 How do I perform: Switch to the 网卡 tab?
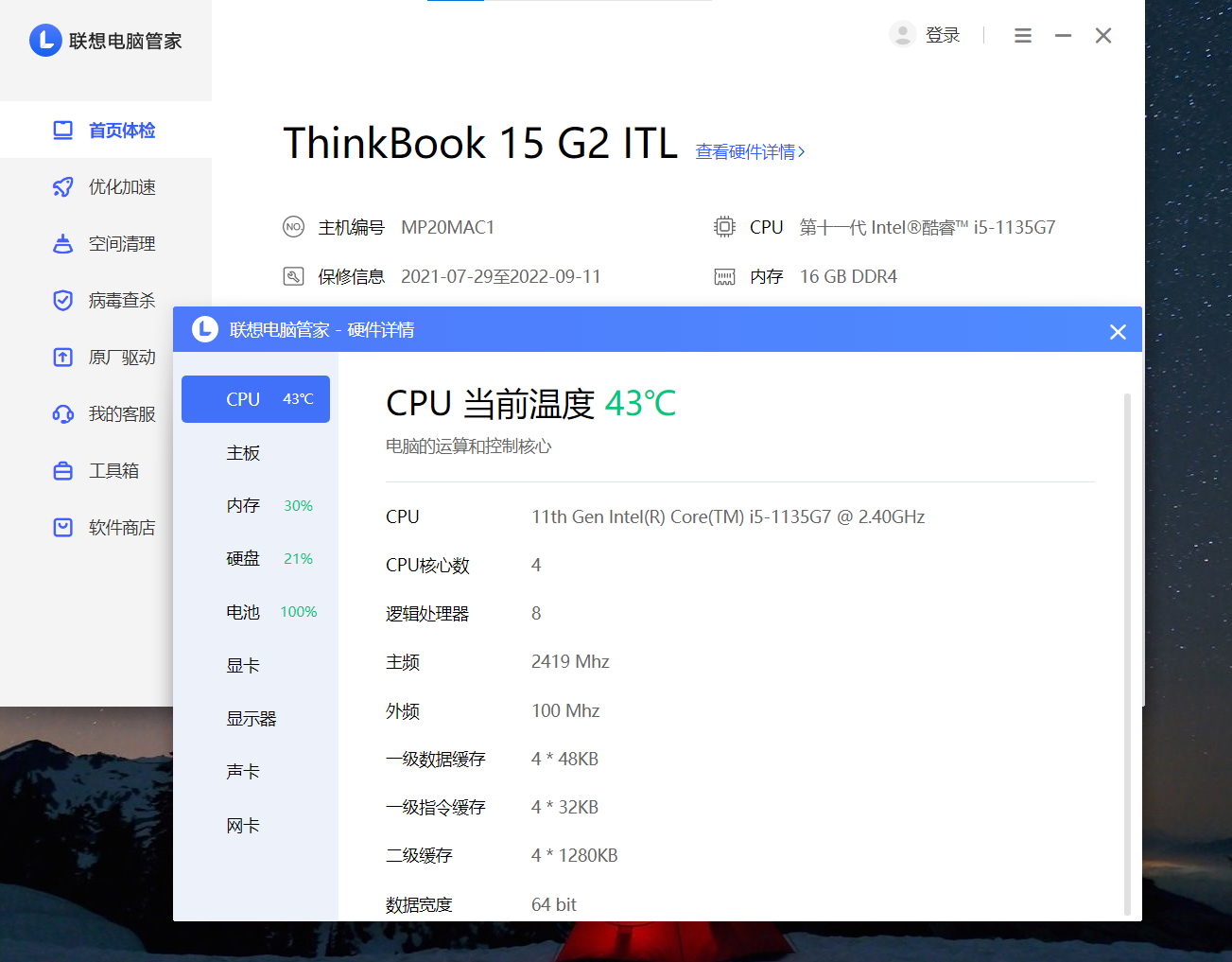pyautogui.click(x=255, y=826)
